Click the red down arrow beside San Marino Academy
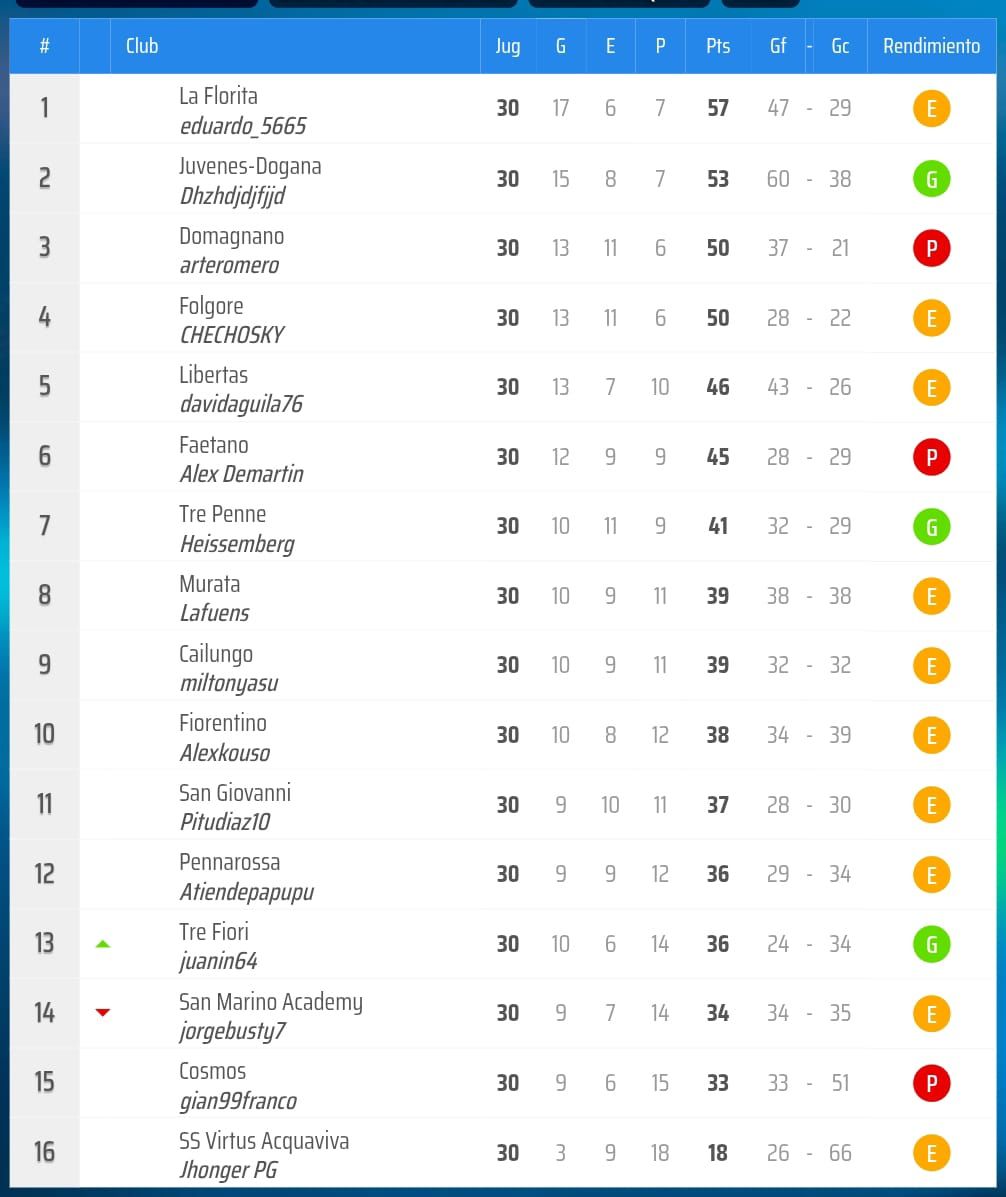1006x1197 pixels. [102, 1013]
